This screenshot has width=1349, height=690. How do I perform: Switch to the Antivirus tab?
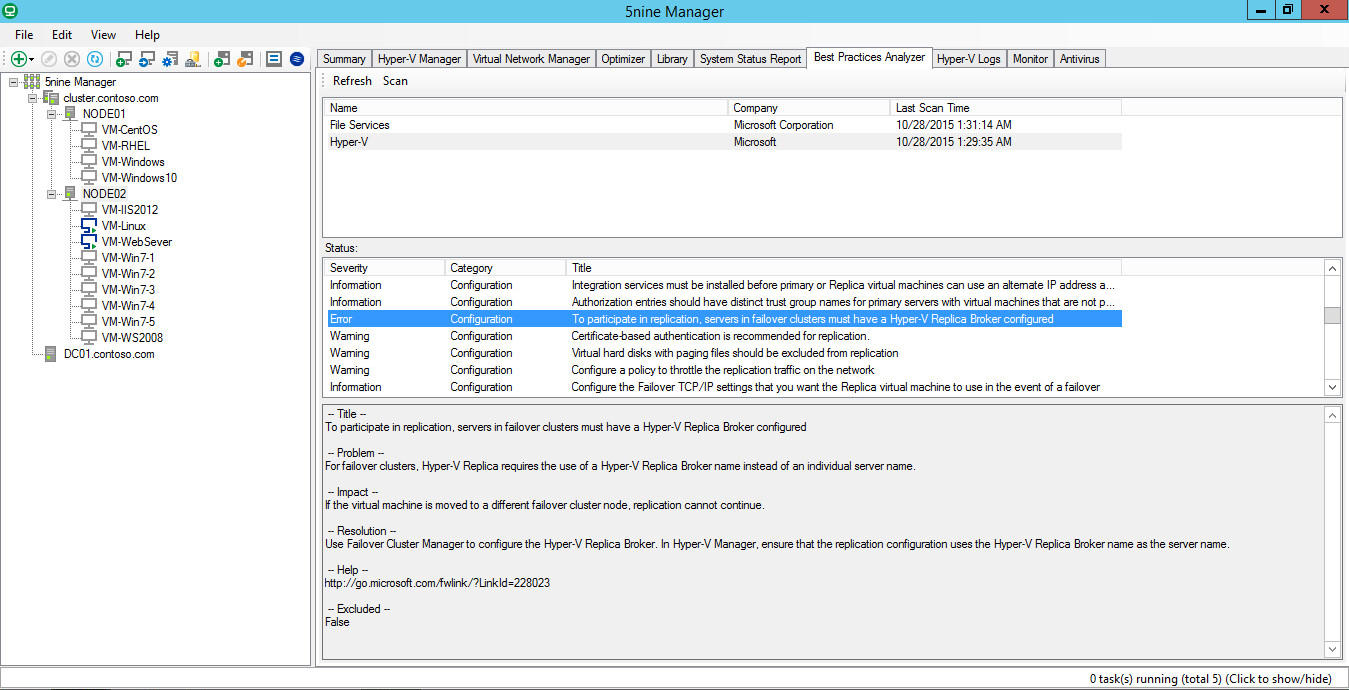1079,59
